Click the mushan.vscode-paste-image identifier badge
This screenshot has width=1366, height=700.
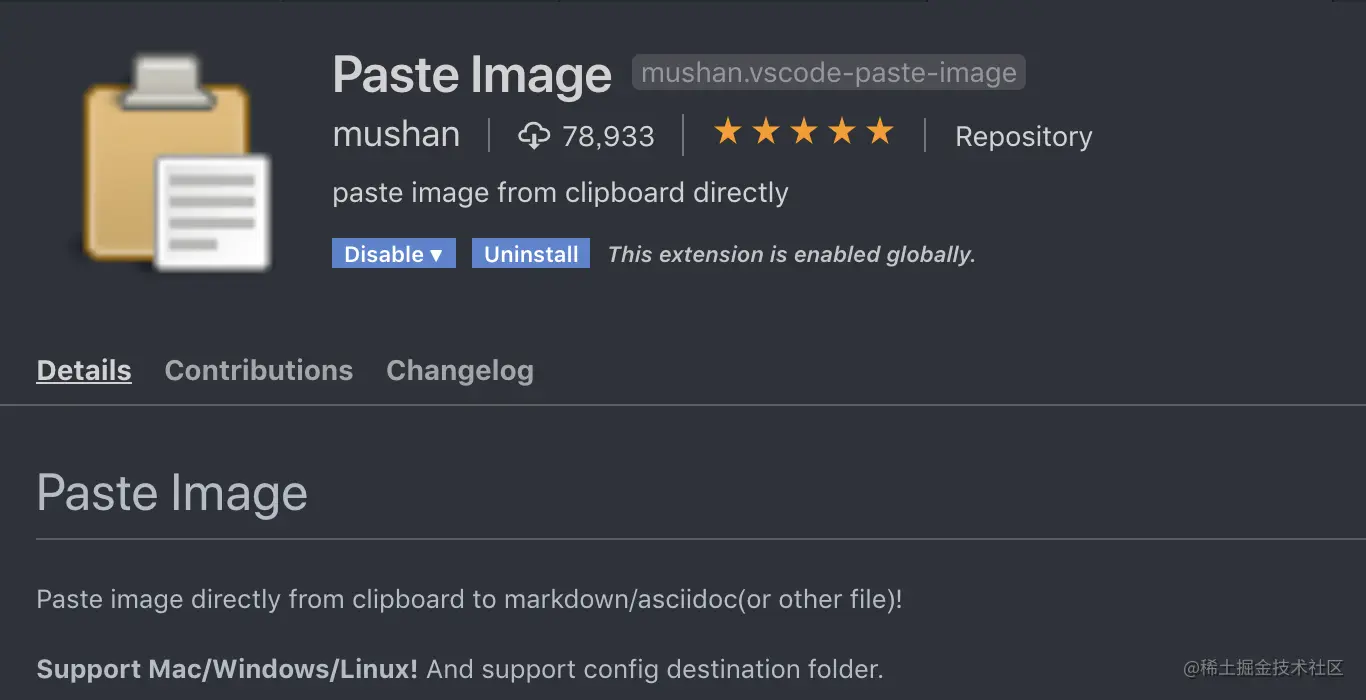(x=828, y=73)
